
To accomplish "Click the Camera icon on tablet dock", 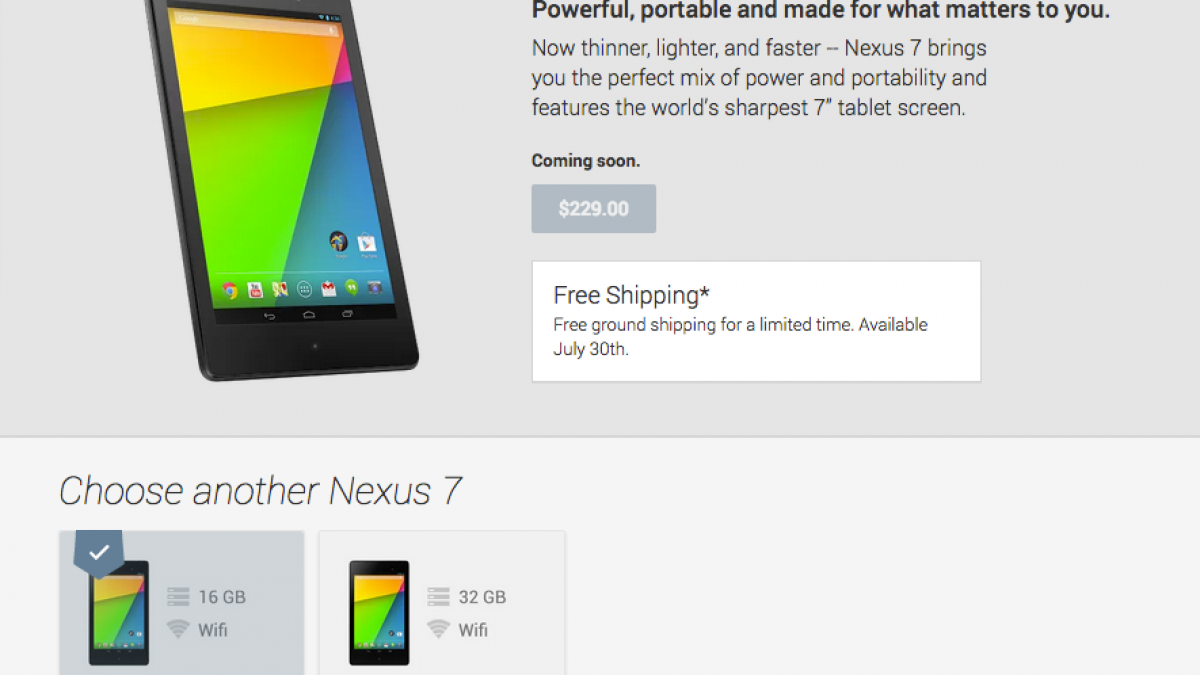I will tap(375, 287).
